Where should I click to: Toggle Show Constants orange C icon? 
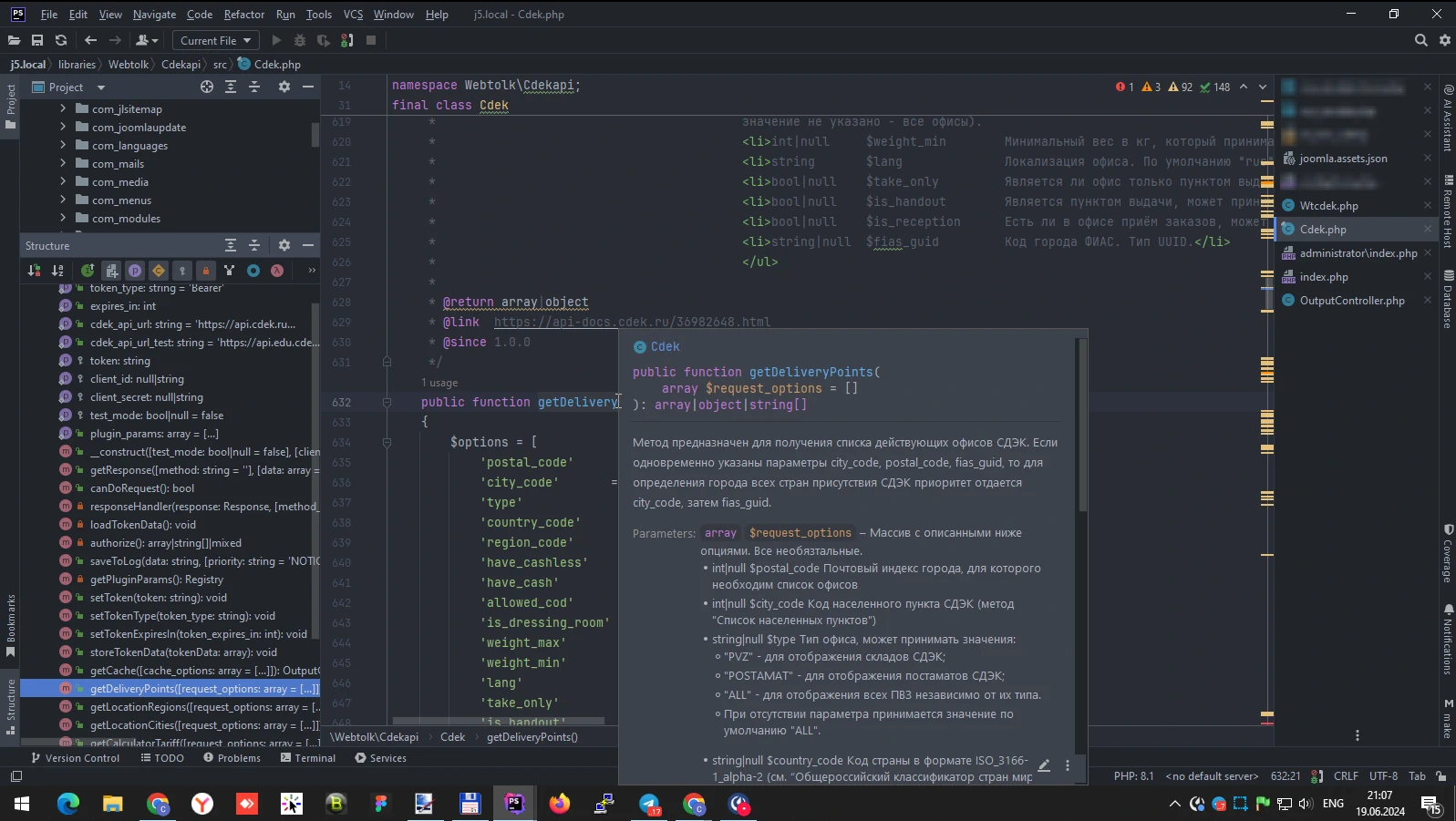pos(159,271)
